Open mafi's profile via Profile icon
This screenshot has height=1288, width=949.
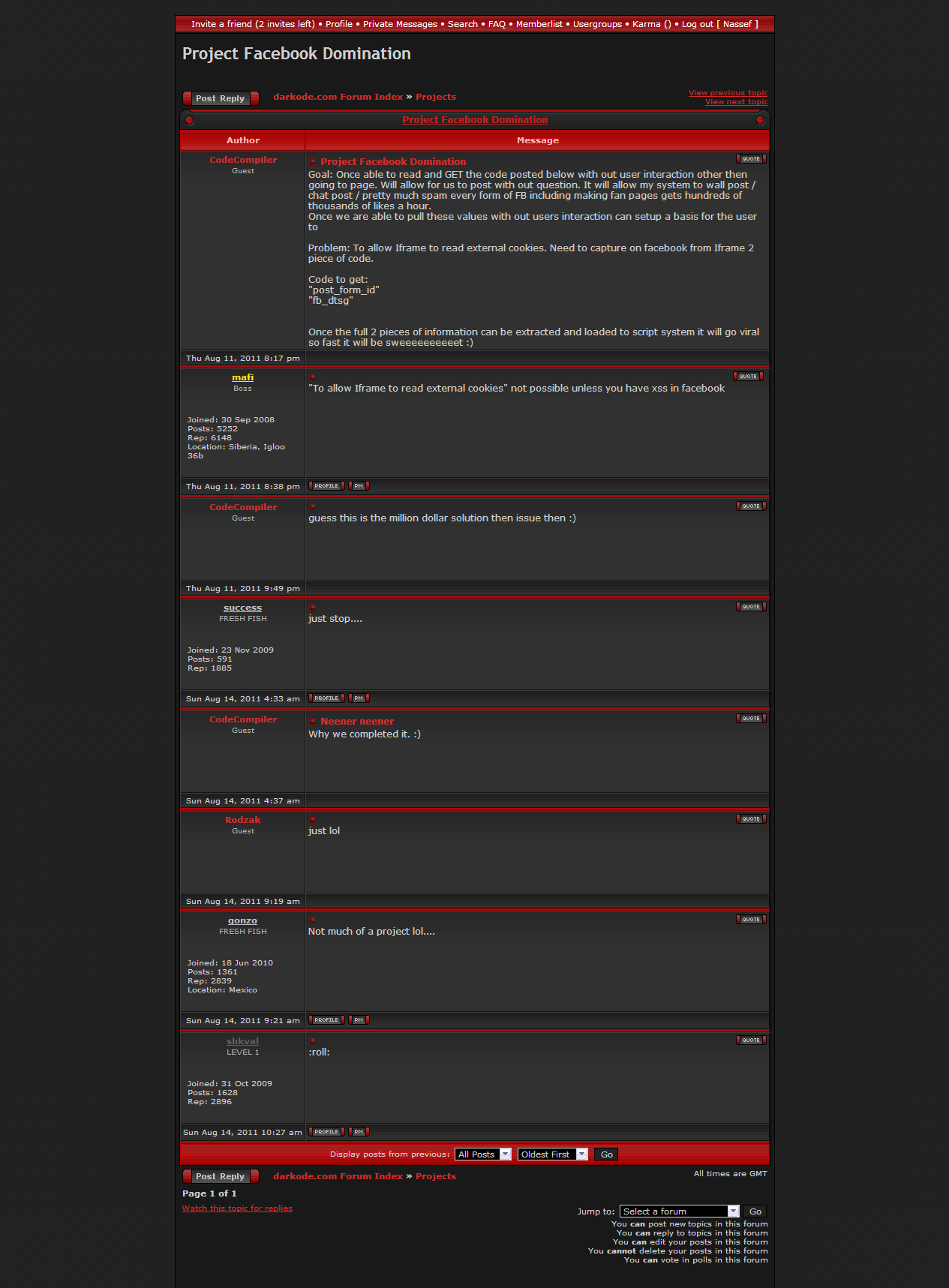coord(326,486)
